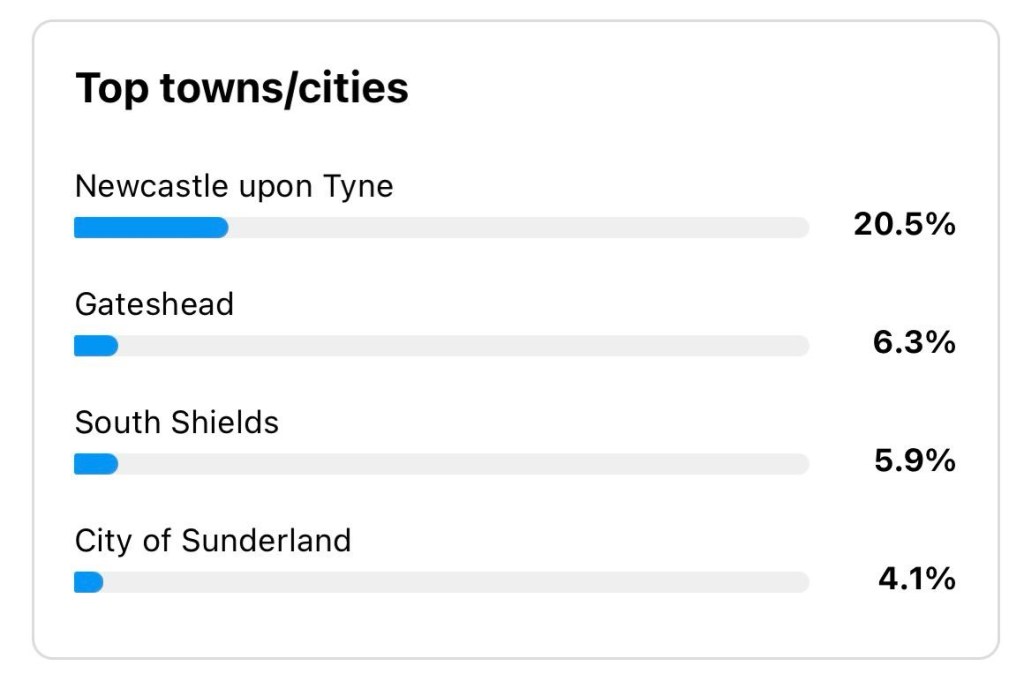This screenshot has height=681, width=1024.
Task: Click the blue filled City of Sunderland segment
Action: pyautogui.click(x=88, y=582)
